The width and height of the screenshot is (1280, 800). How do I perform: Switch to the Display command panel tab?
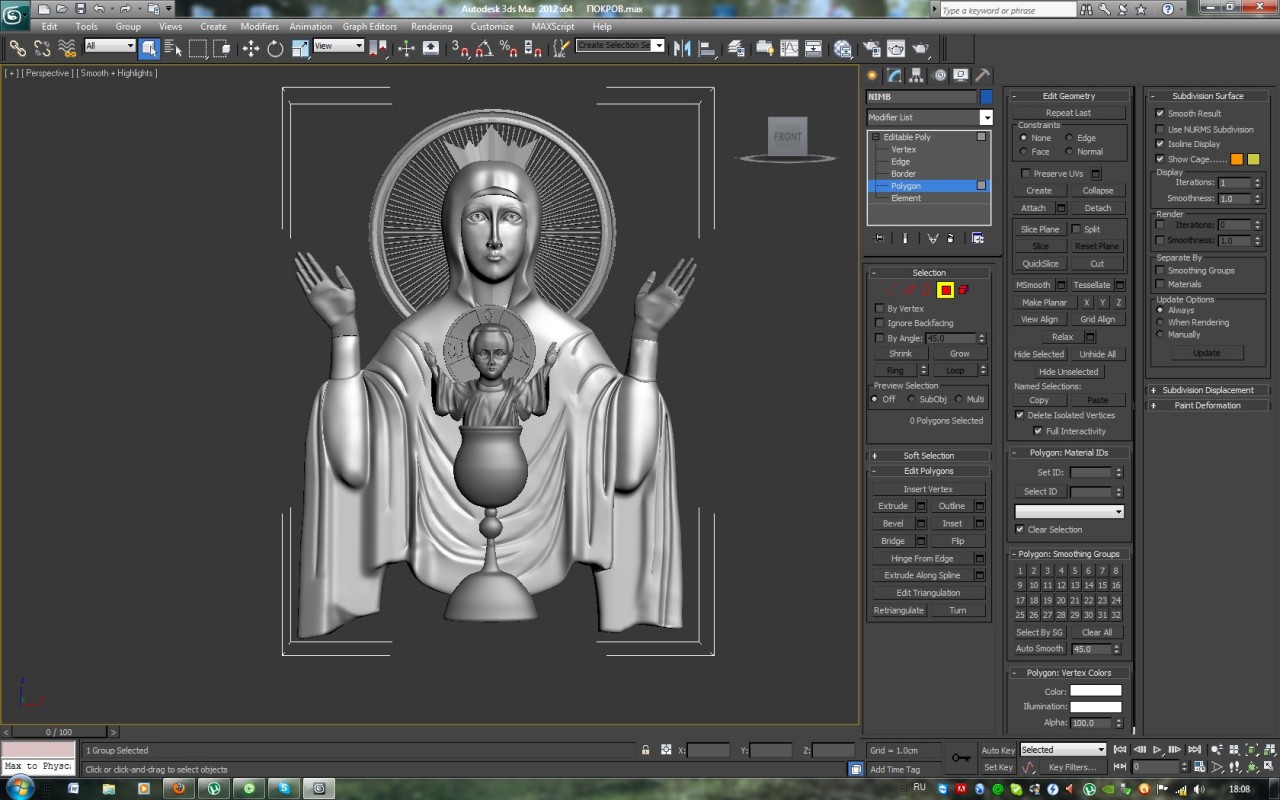coord(961,75)
